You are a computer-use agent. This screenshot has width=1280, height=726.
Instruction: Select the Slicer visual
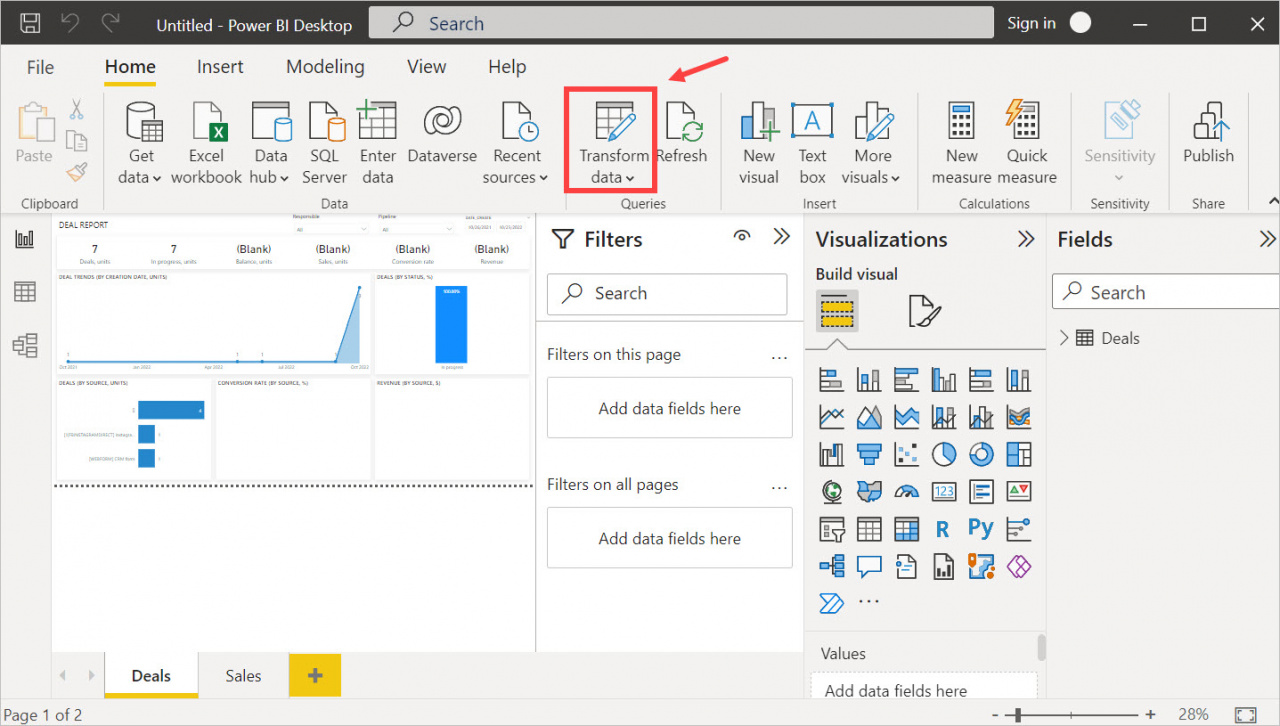(831, 529)
